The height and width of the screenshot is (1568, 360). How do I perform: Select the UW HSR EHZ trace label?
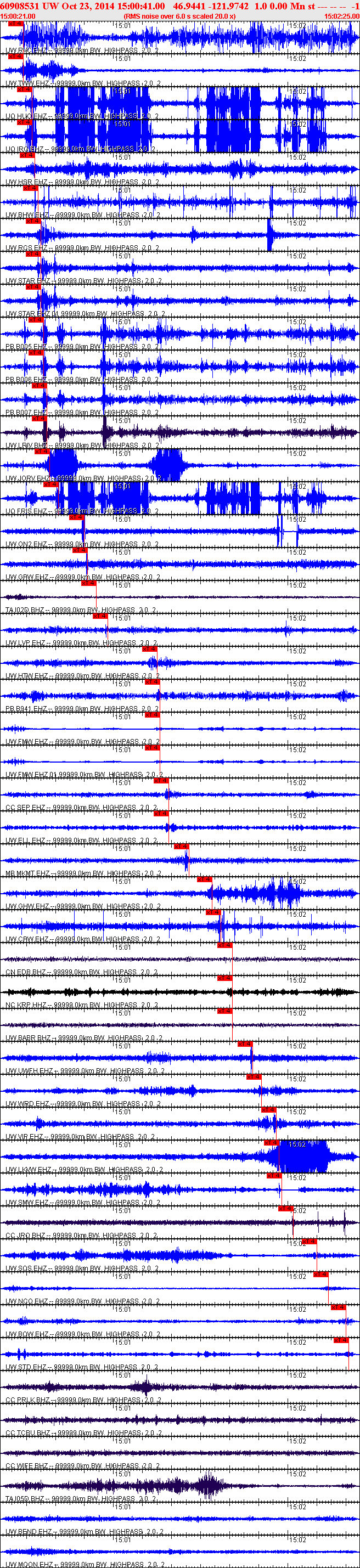tap(82, 182)
